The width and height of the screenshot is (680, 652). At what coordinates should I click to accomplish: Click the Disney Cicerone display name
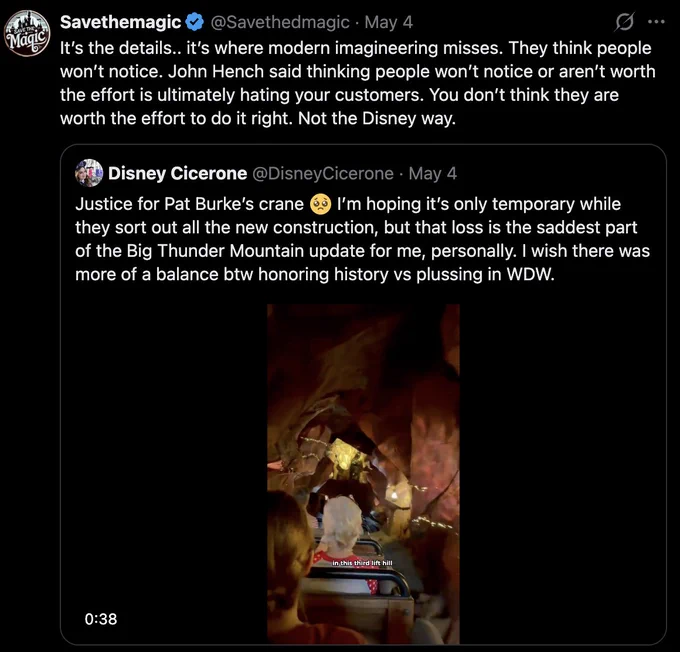pyautogui.click(x=177, y=174)
